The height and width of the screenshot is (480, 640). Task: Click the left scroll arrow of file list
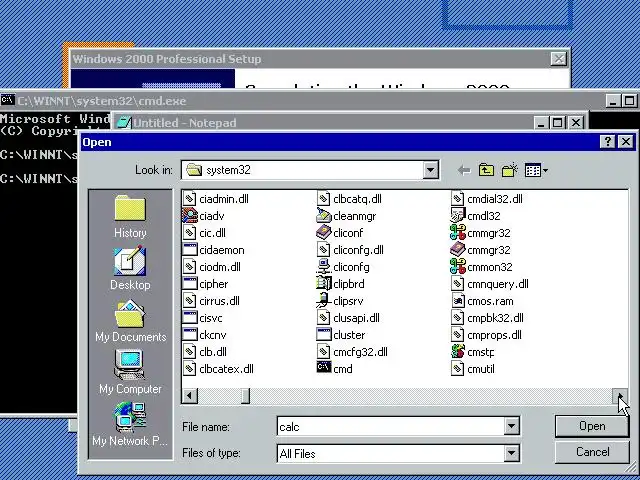[189, 396]
